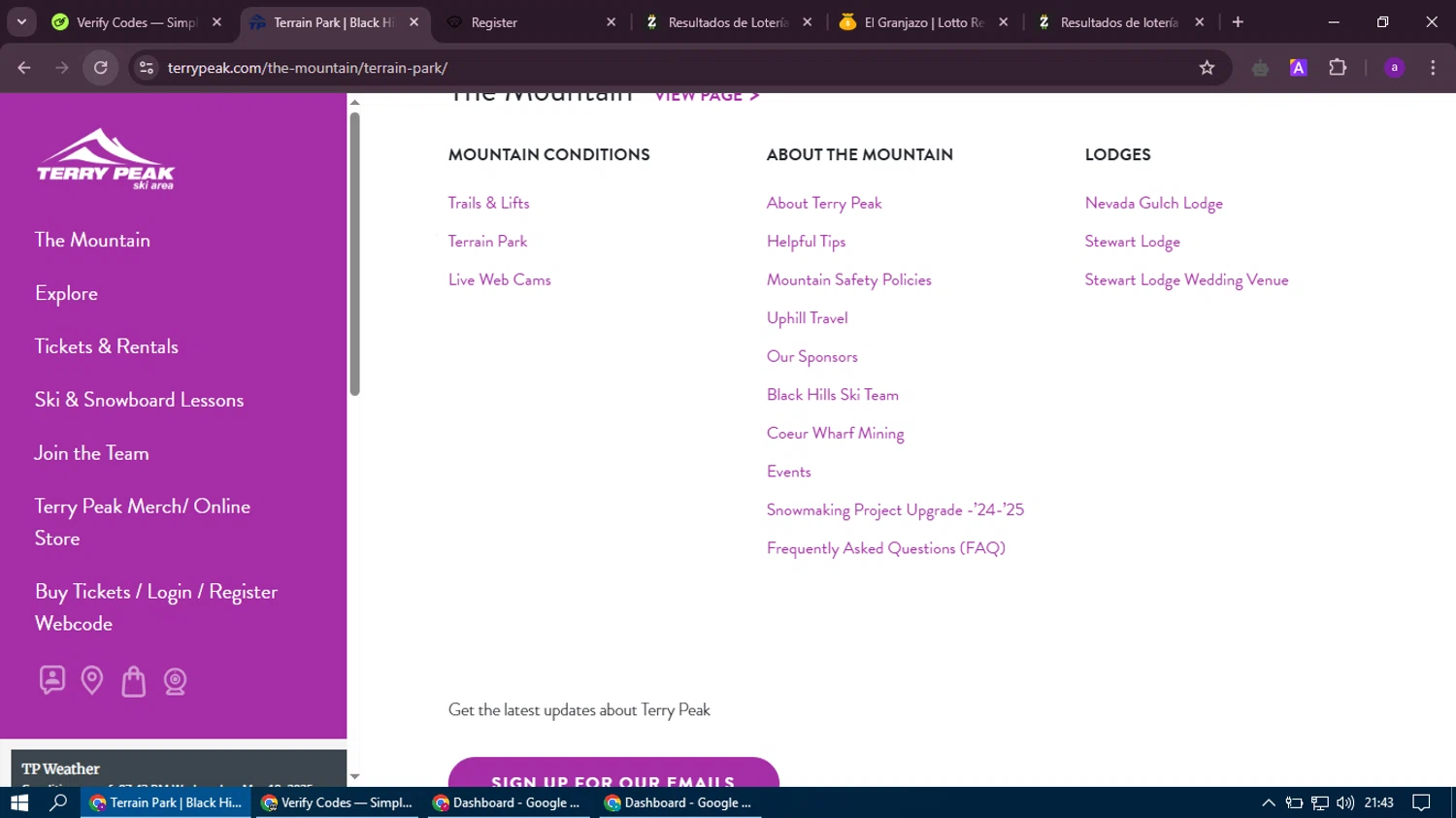
Task: Open the Stewart Lodge link
Action: point(1132,242)
